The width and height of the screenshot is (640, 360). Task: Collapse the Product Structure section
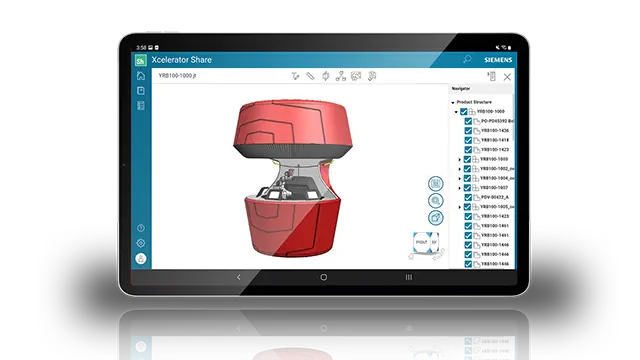453,102
